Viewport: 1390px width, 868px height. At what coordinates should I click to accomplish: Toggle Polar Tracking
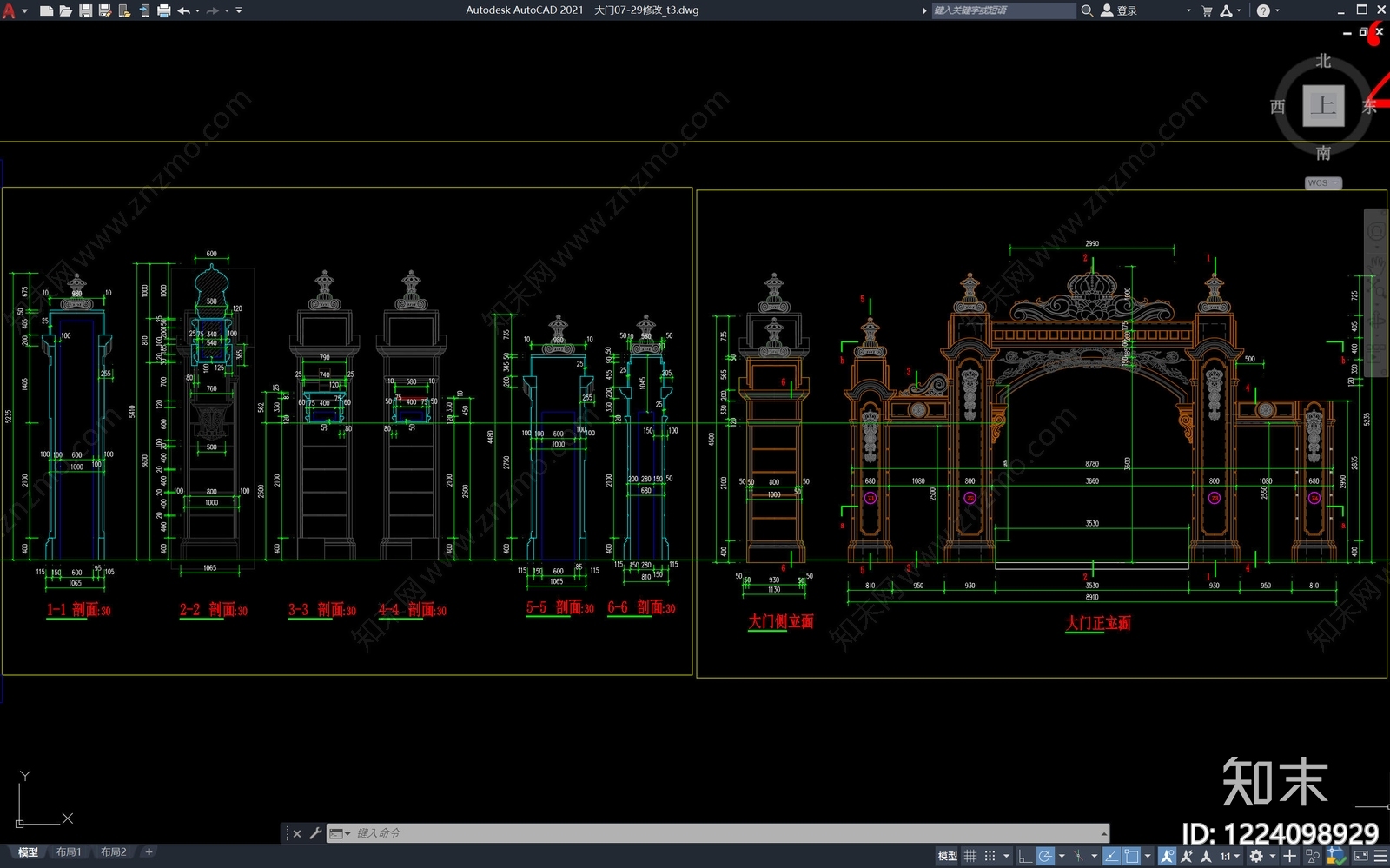[x=1045, y=856]
